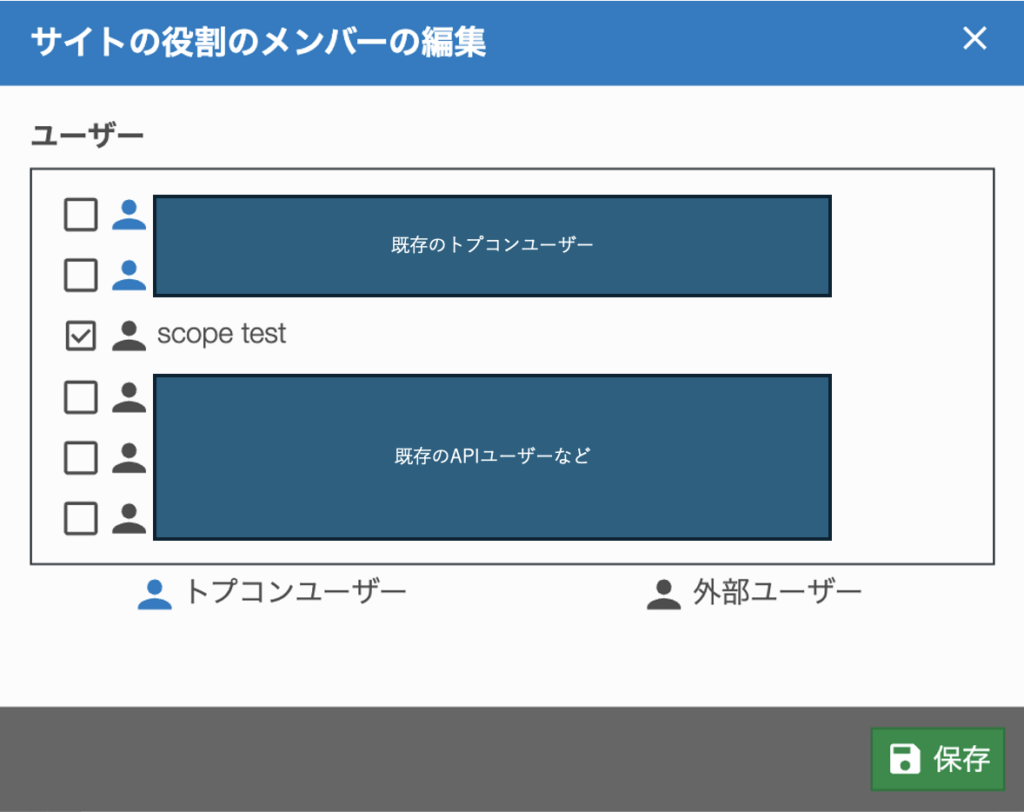1024x812 pixels.
Task: Tick the topmost user checkbox in the list
Action: click(x=81, y=214)
